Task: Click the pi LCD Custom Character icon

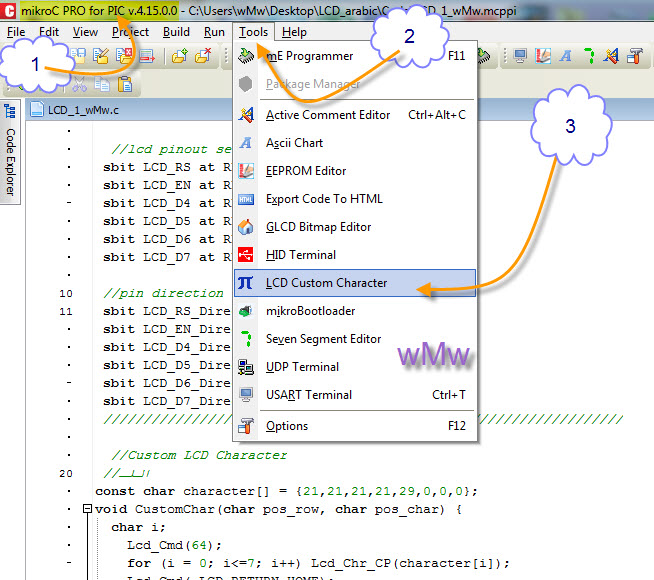Action: point(245,283)
